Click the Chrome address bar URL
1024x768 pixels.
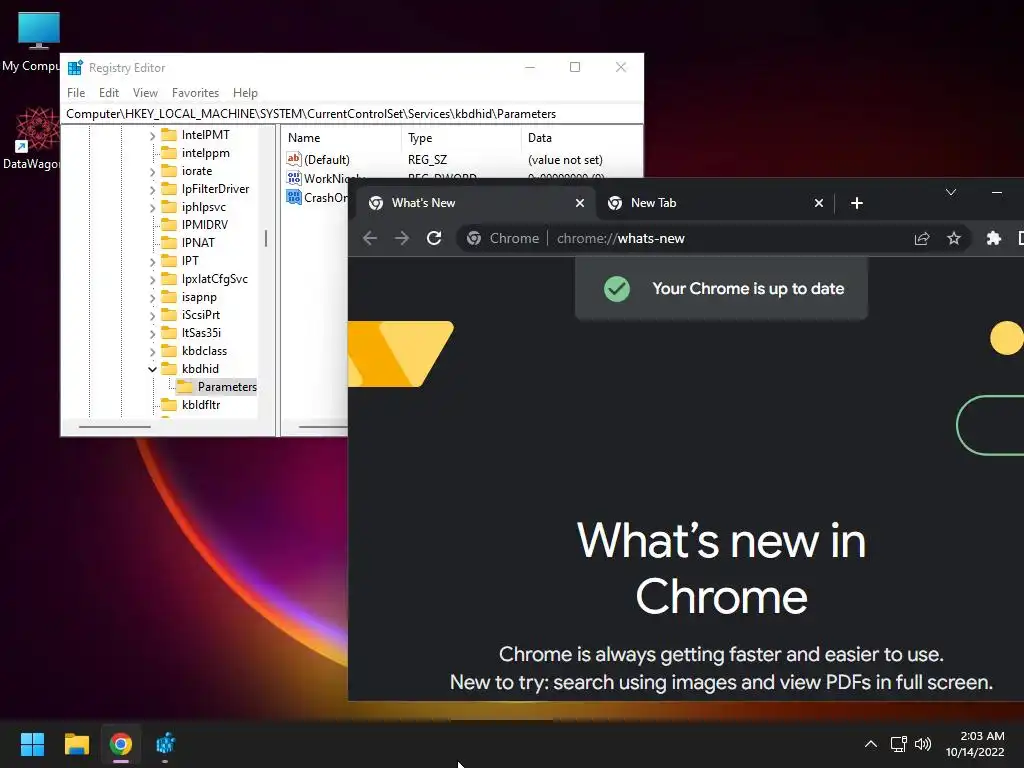620,238
